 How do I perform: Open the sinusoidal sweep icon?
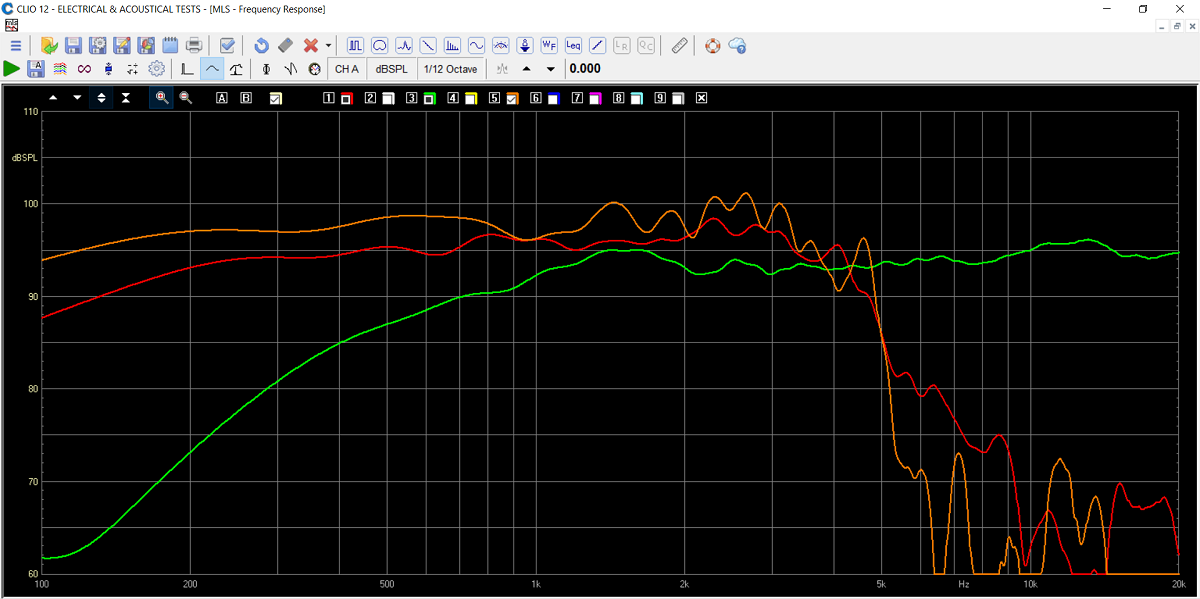(x=476, y=46)
